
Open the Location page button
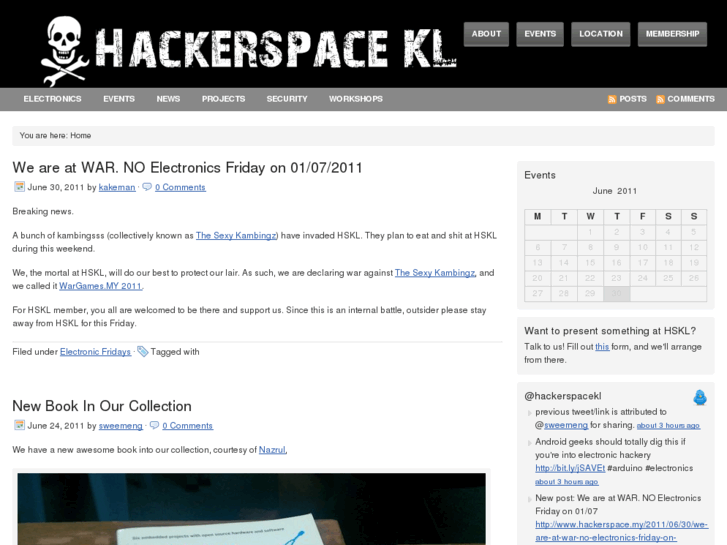coord(601,34)
